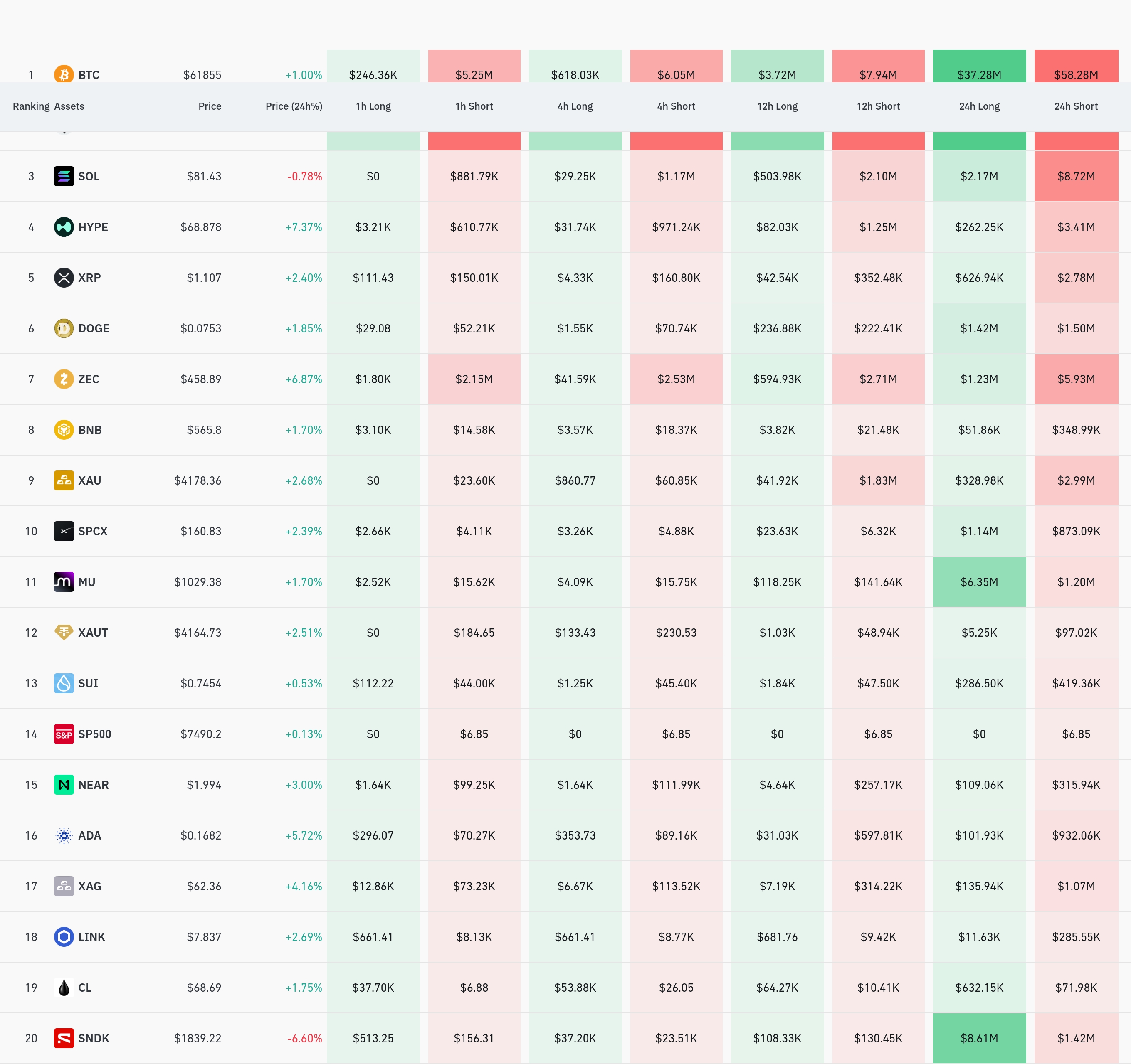Click the BTC bitcoin coin icon

64,74
